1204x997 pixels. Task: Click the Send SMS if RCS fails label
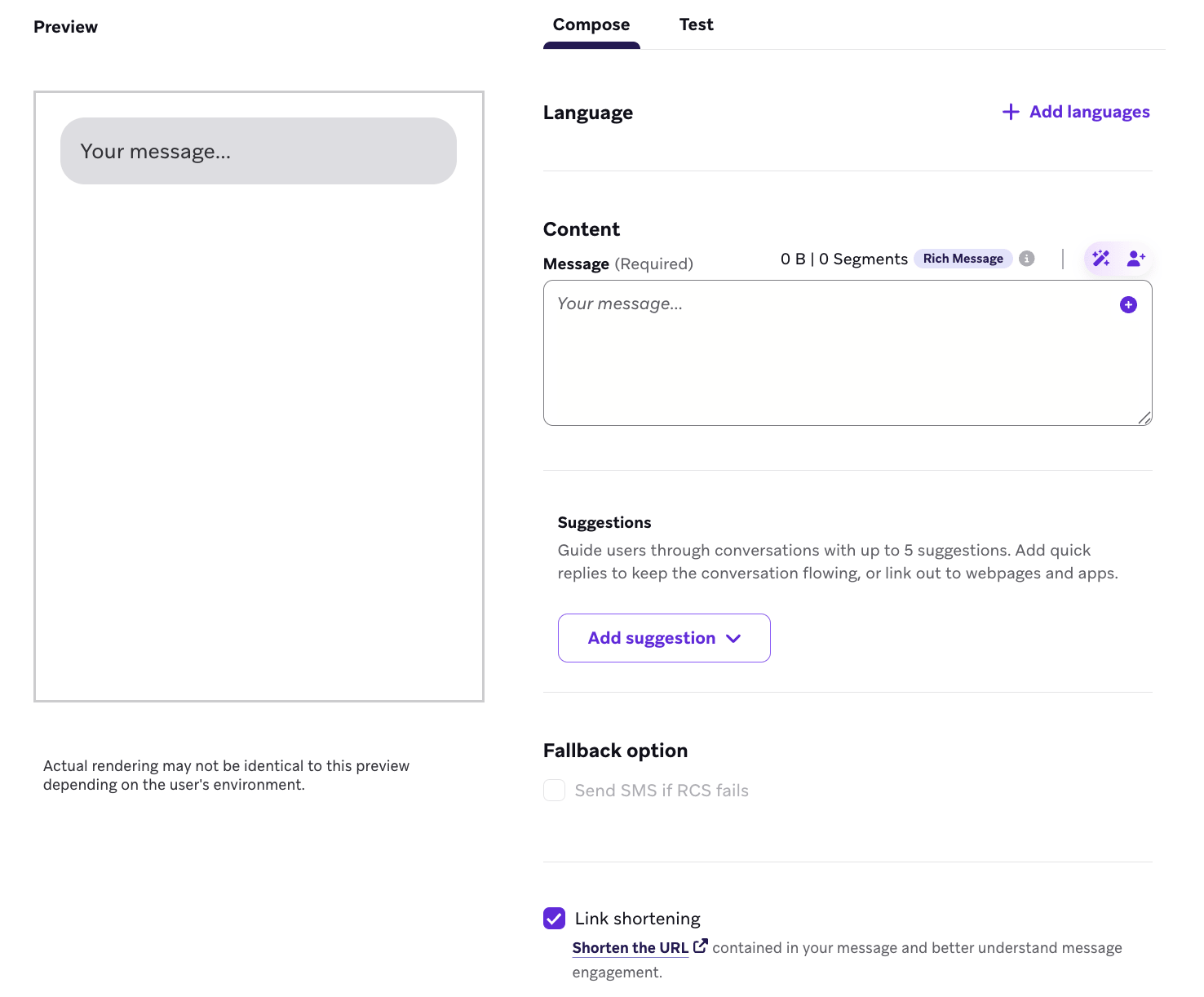[x=661, y=790]
